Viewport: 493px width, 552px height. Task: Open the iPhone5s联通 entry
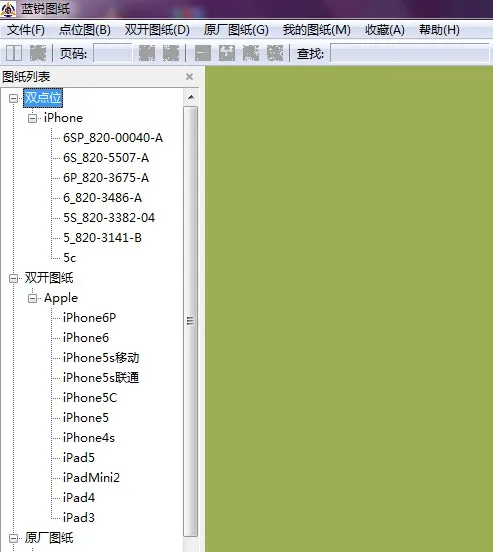(x=101, y=378)
